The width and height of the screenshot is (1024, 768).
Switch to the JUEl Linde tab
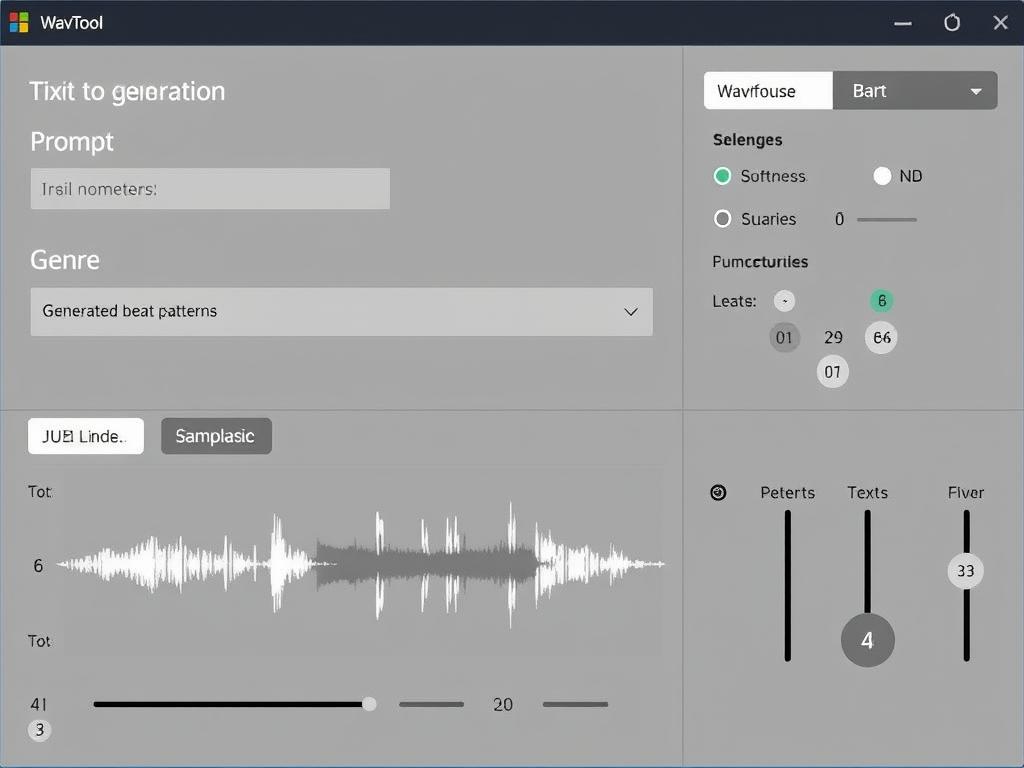click(x=85, y=436)
